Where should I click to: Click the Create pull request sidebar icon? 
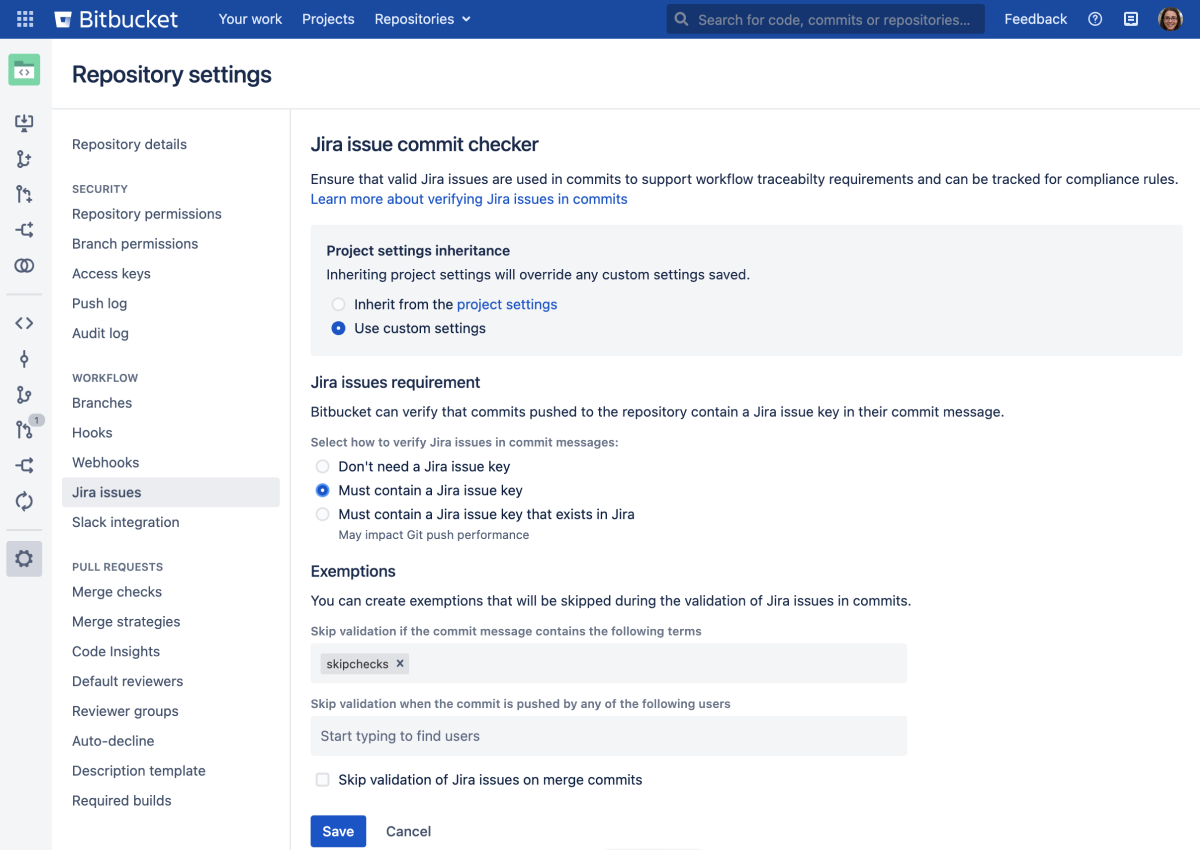click(24, 194)
